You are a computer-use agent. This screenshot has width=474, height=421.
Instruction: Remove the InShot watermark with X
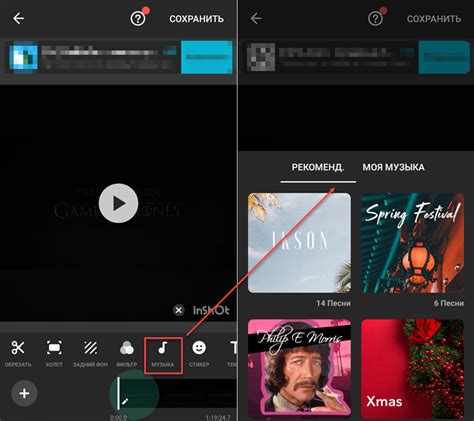point(179,310)
